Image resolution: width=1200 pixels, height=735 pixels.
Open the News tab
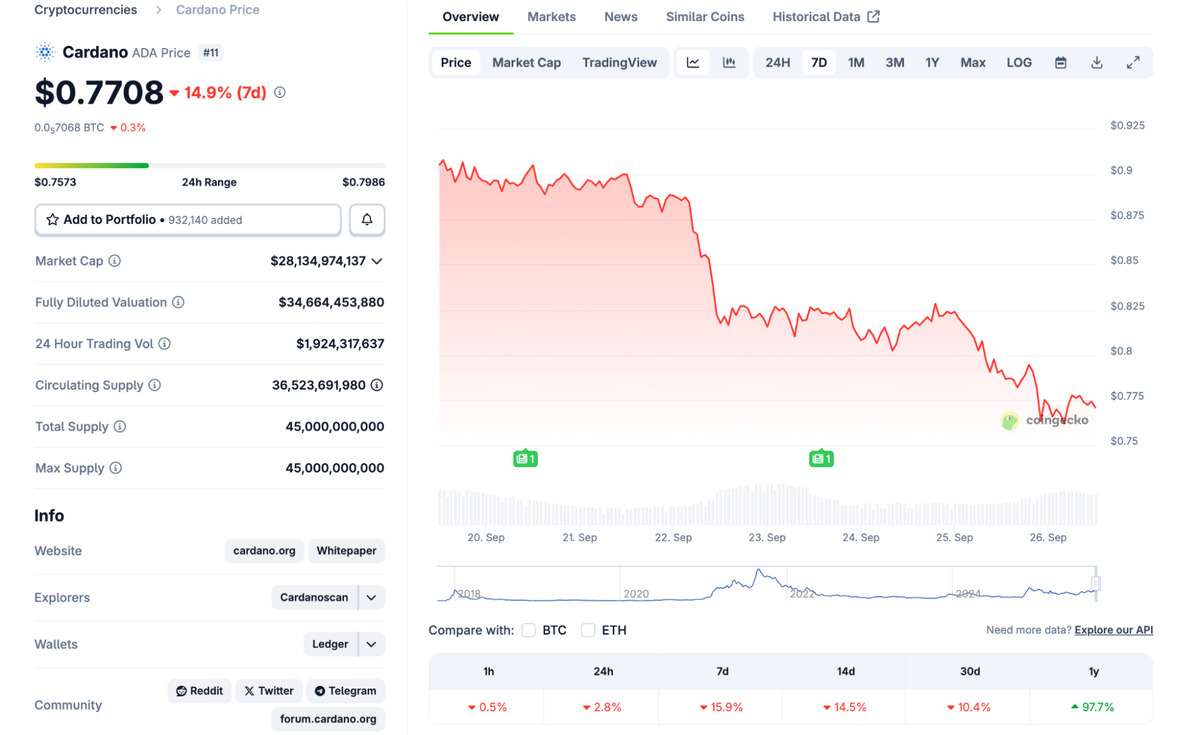pyautogui.click(x=621, y=17)
